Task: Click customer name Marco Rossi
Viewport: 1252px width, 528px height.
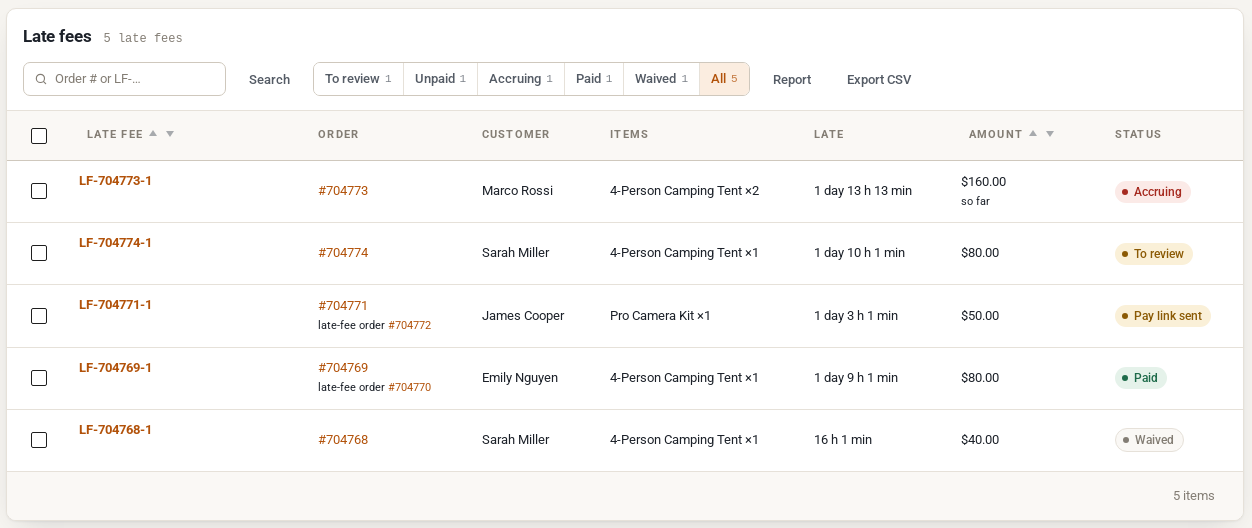Action: pyautogui.click(x=517, y=191)
